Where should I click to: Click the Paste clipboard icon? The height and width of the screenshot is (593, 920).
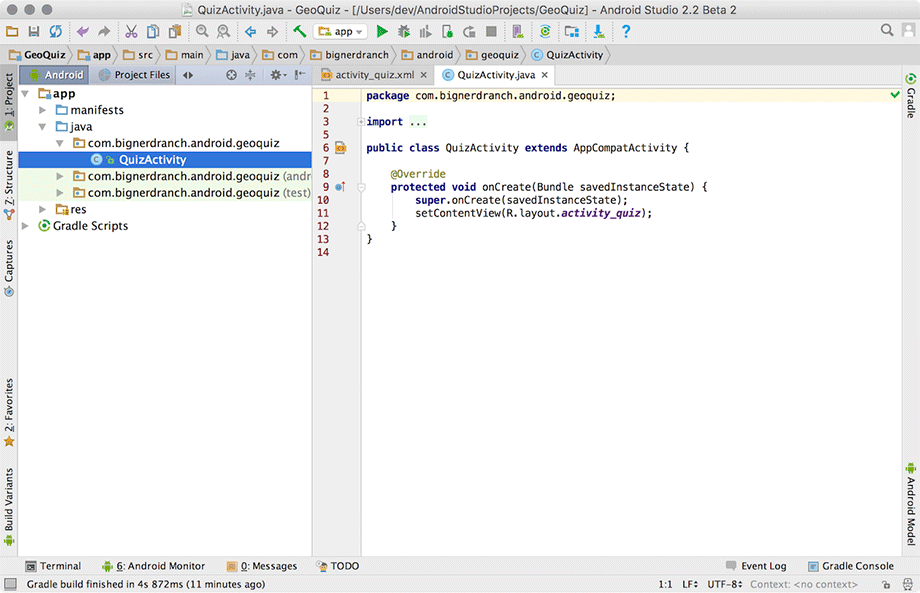point(174,31)
